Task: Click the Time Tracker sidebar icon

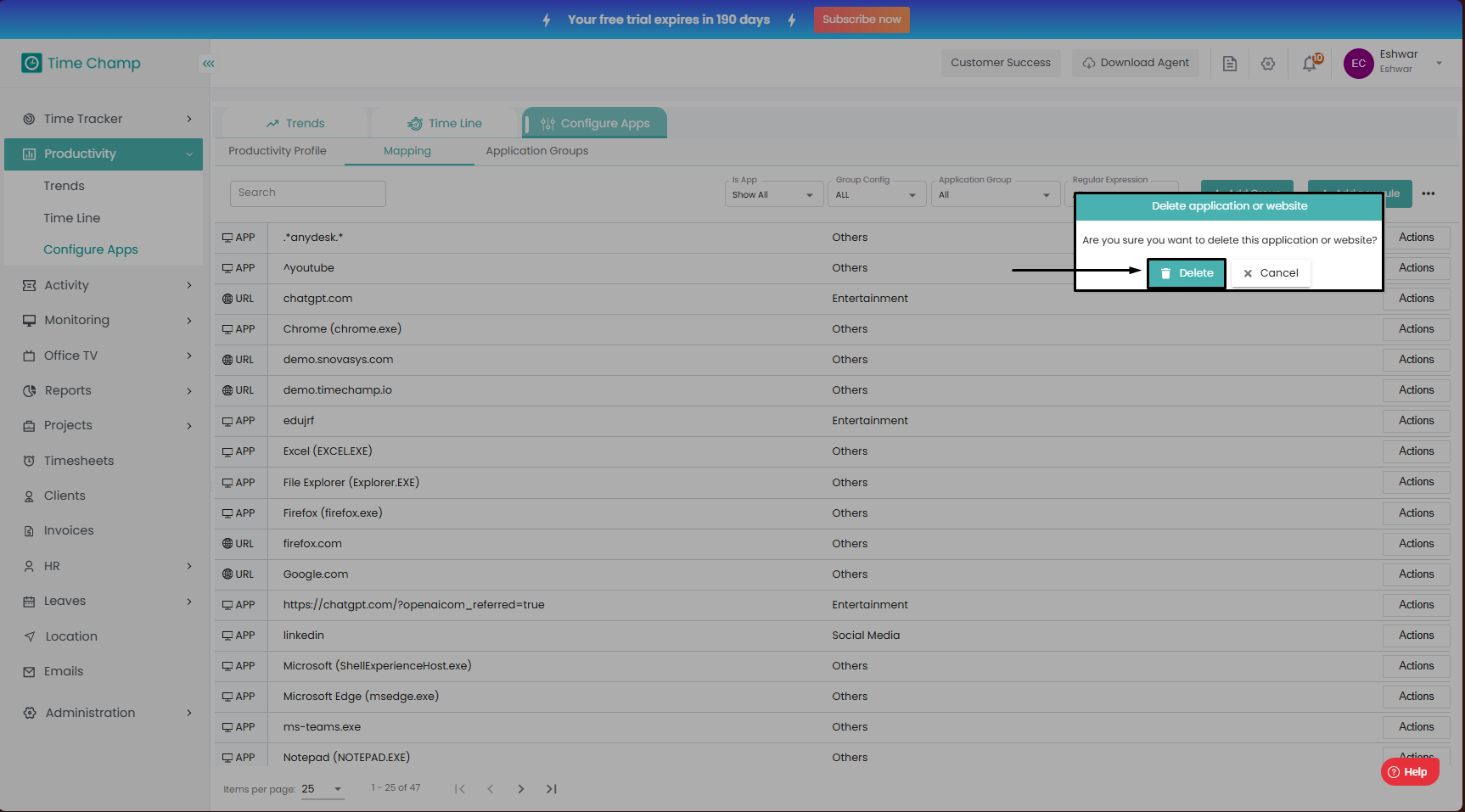Action: click(29, 119)
